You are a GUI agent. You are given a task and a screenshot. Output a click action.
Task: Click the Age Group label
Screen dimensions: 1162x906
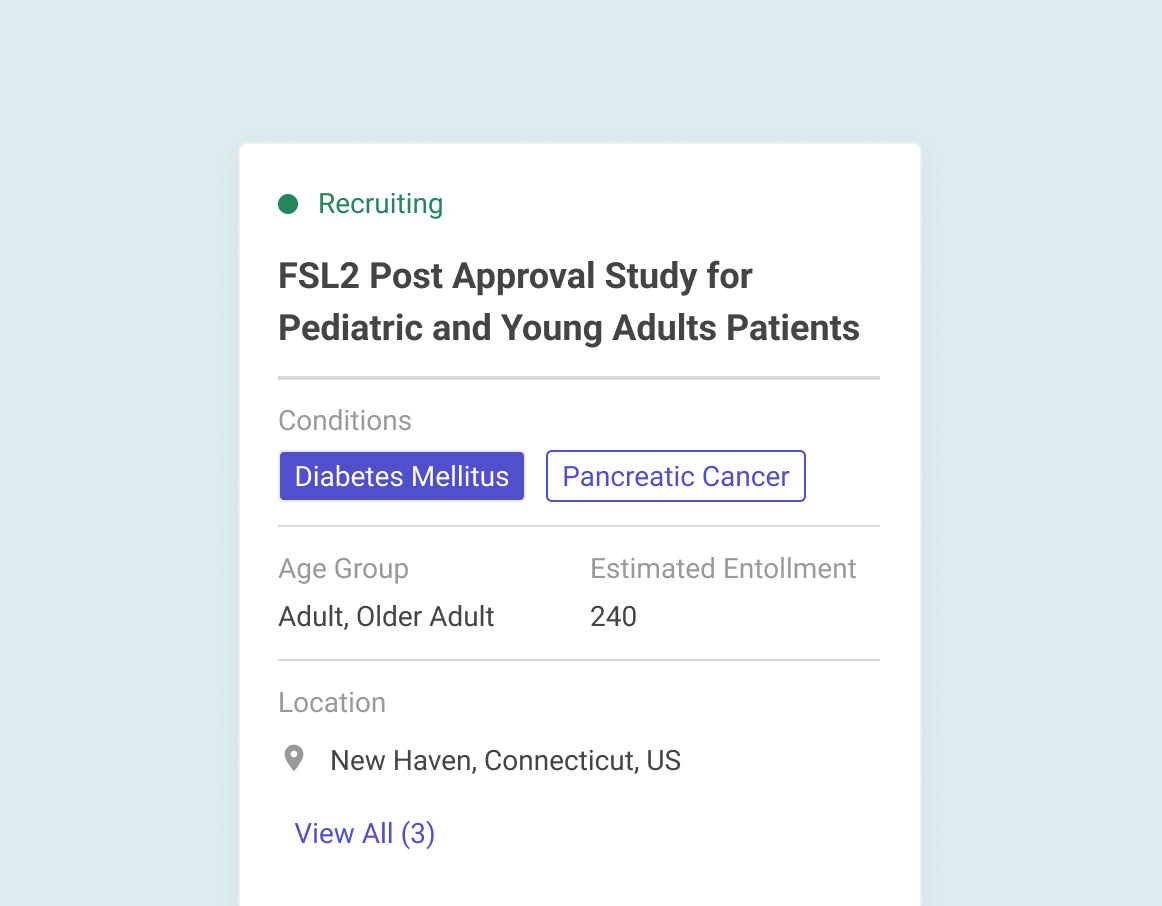[343, 569]
